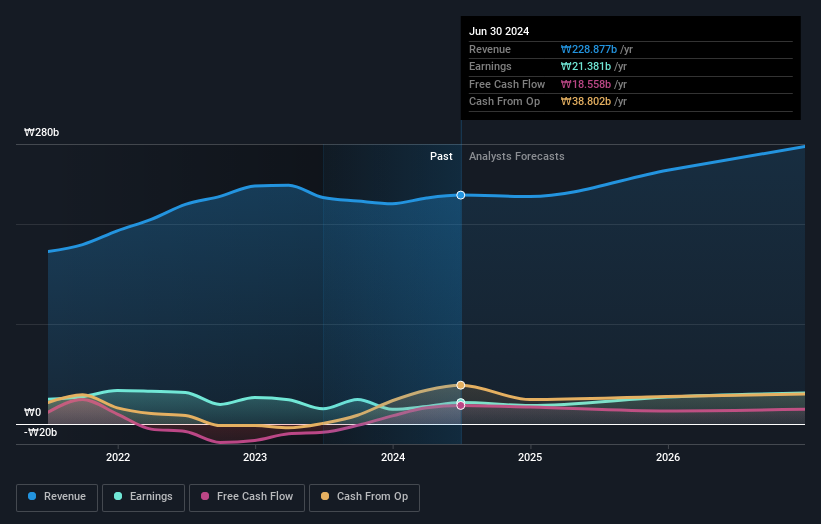821x524 pixels.
Task: Click the orange Cash From Op data point
Action: (461, 385)
